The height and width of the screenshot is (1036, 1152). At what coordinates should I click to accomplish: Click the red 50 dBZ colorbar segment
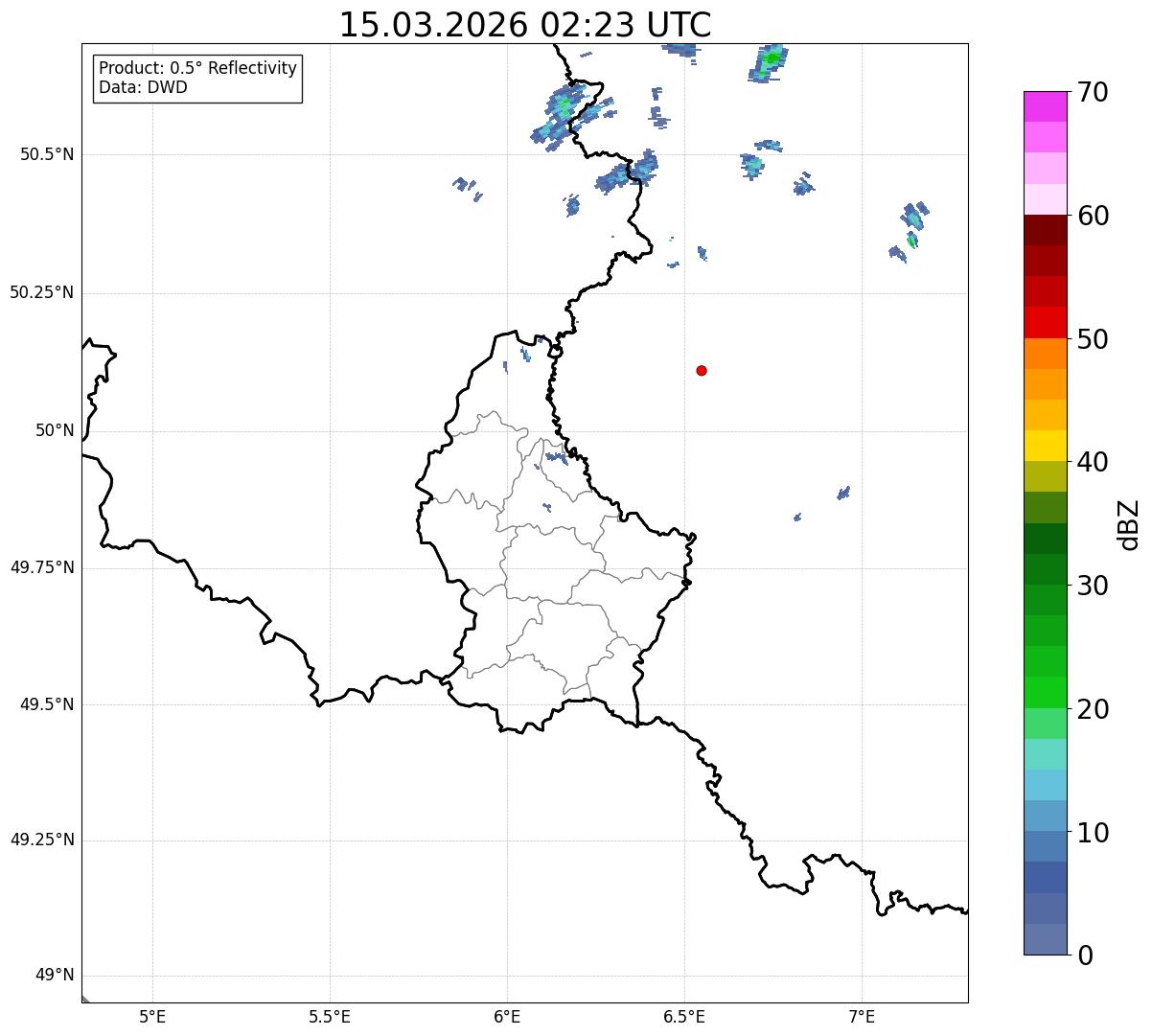click(1045, 322)
